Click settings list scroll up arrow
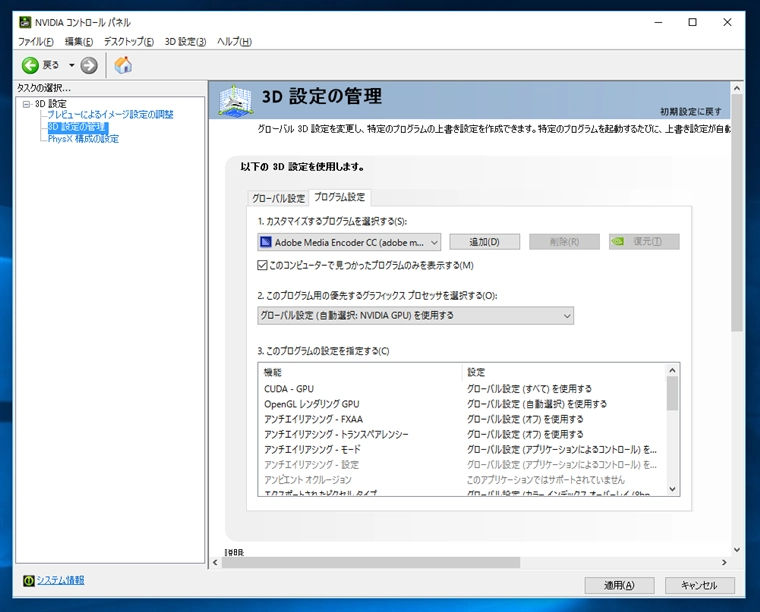The height and width of the screenshot is (612, 760). pyautogui.click(x=672, y=371)
